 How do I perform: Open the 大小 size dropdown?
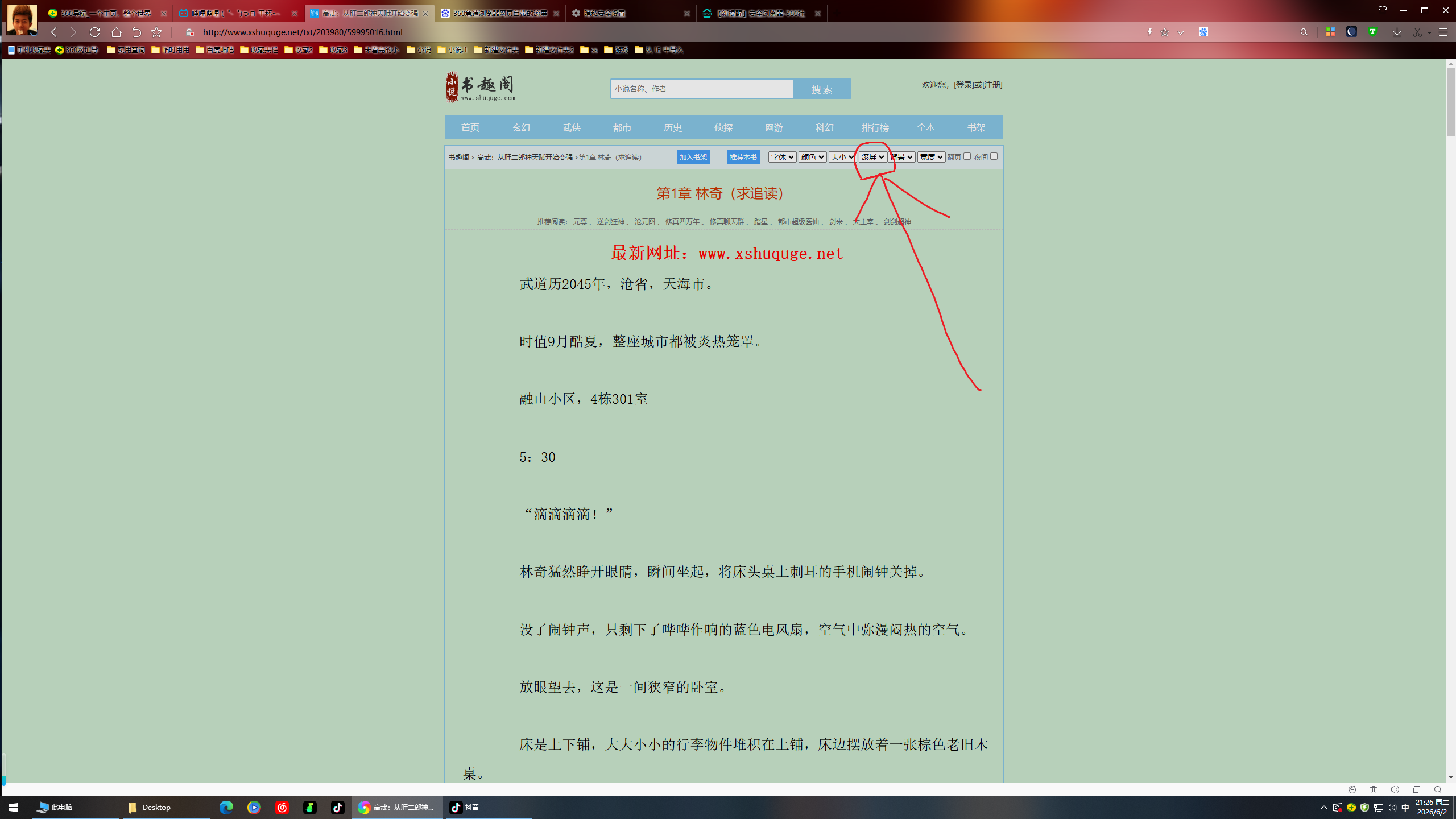click(x=842, y=157)
